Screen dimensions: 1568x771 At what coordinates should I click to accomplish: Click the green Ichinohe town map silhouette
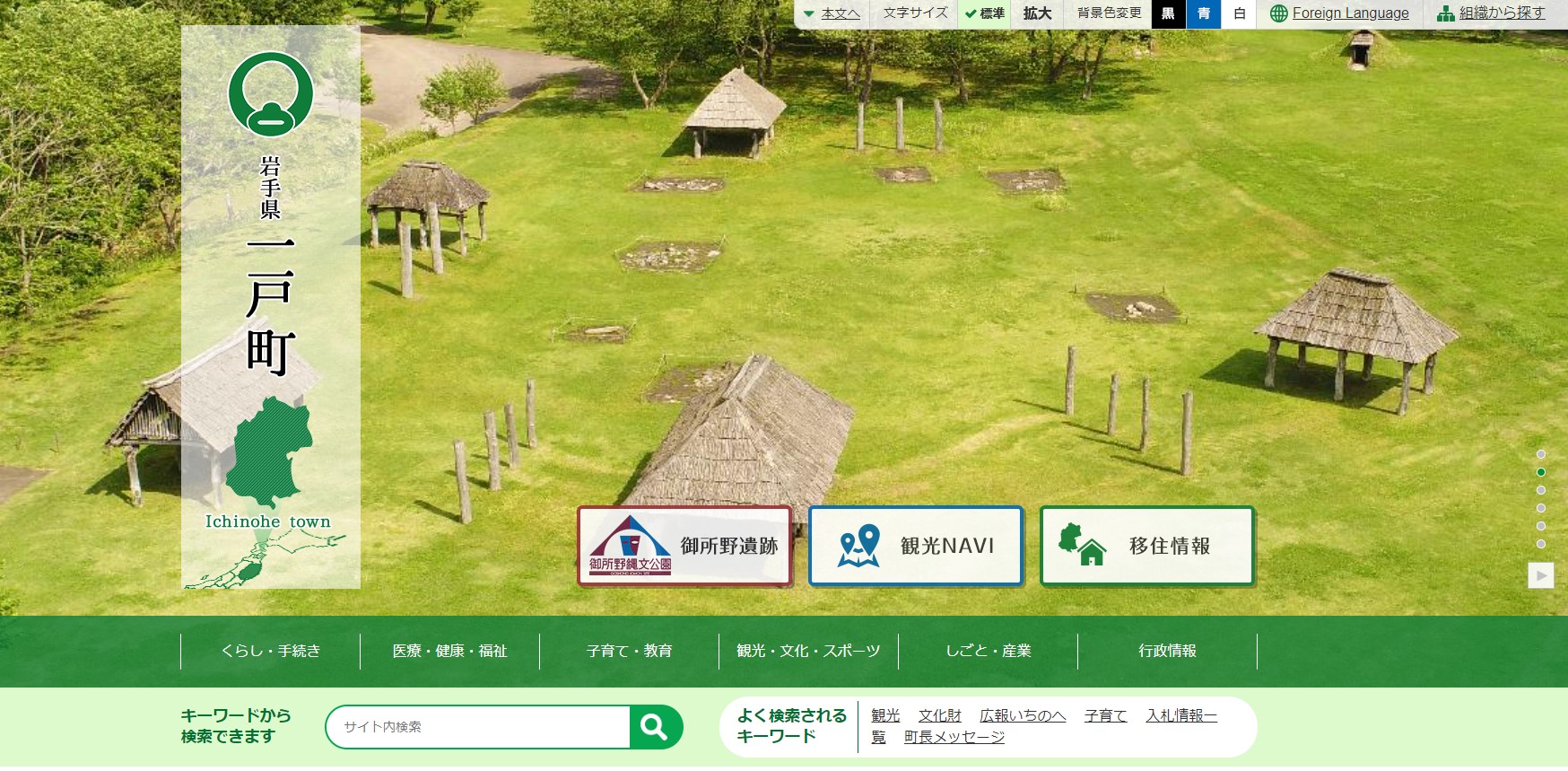269,451
